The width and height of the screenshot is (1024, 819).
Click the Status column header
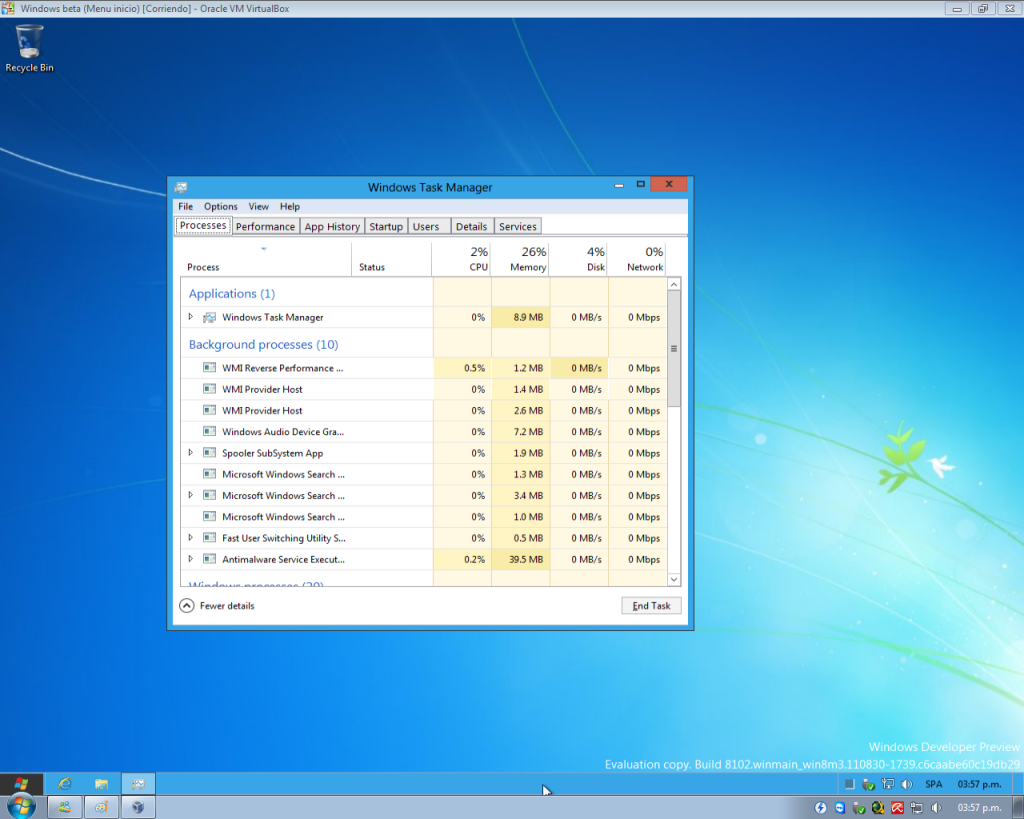tap(392, 259)
